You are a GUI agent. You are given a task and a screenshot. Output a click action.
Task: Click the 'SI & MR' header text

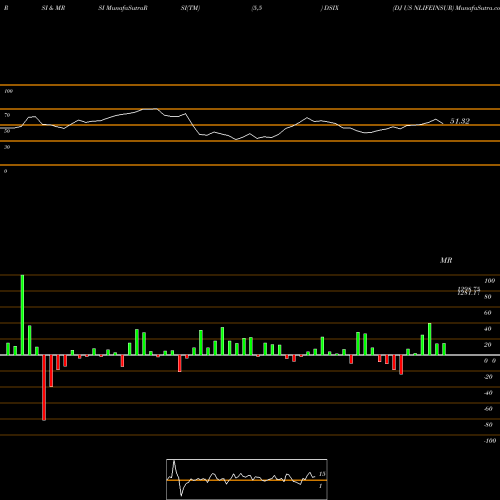pos(53,8)
